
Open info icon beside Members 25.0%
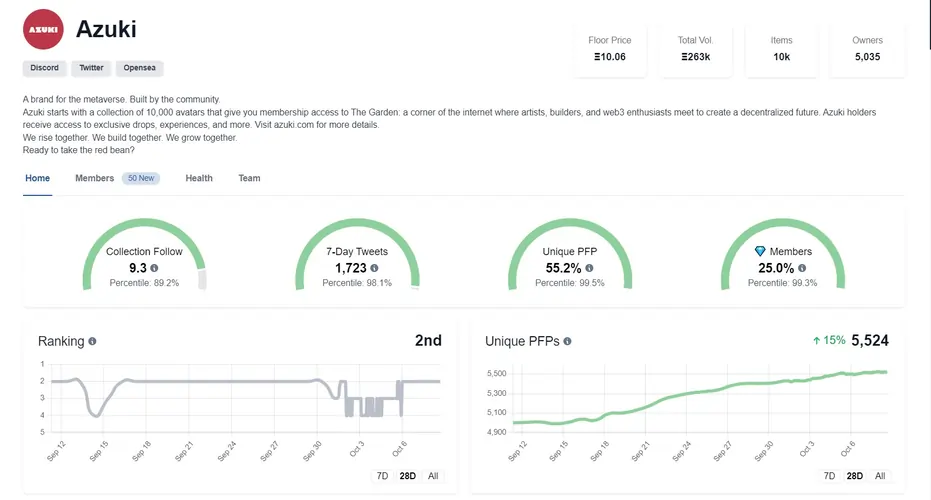click(802, 268)
